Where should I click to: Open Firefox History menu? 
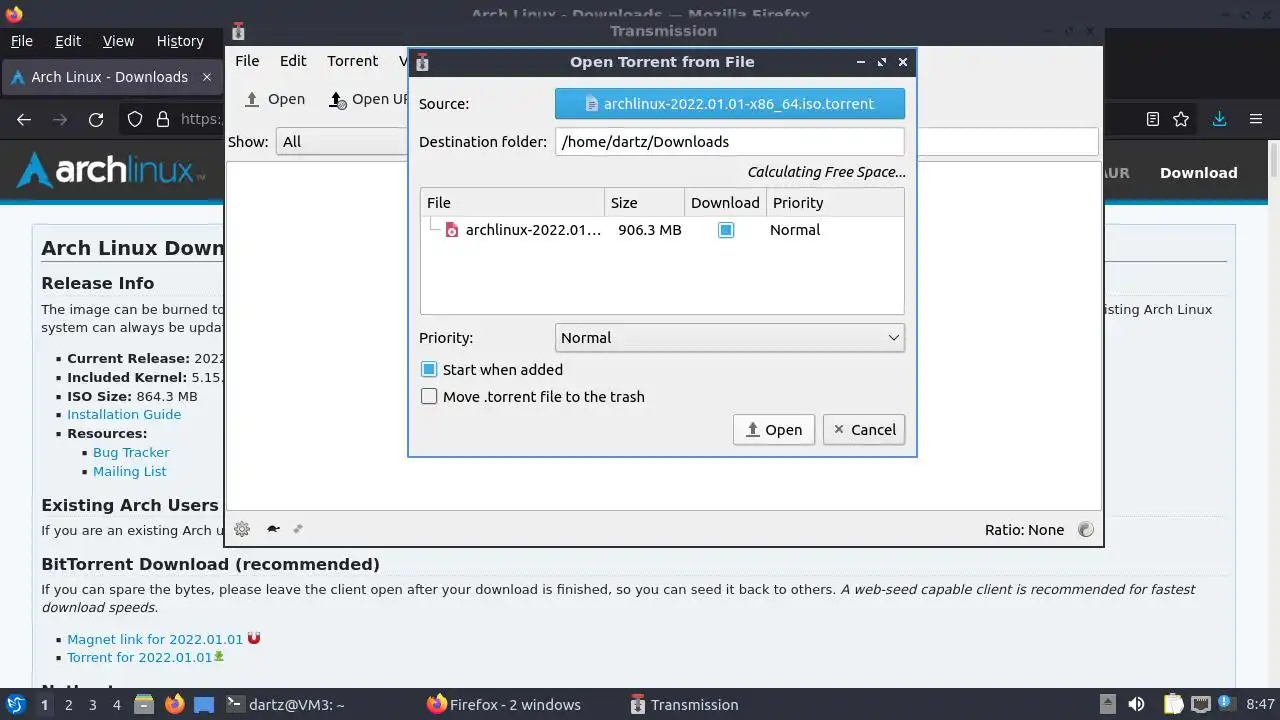pyautogui.click(x=180, y=41)
